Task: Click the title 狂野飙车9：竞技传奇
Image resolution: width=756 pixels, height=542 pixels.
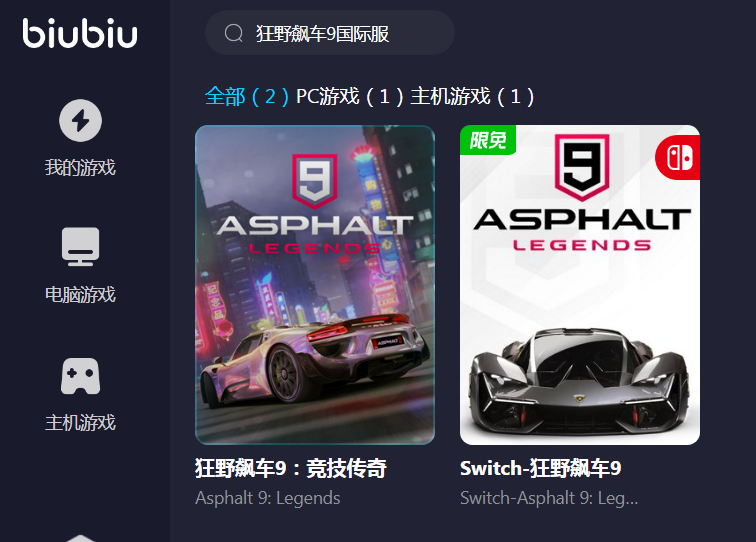Action: (x=291, y=468)
